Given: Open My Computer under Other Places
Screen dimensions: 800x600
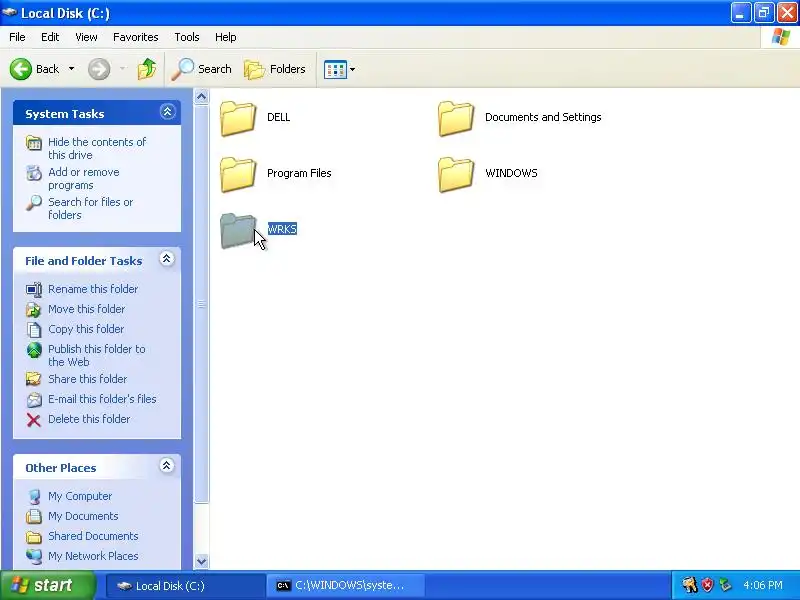Looking at the screenshot, I should click(x=80, y=496).
